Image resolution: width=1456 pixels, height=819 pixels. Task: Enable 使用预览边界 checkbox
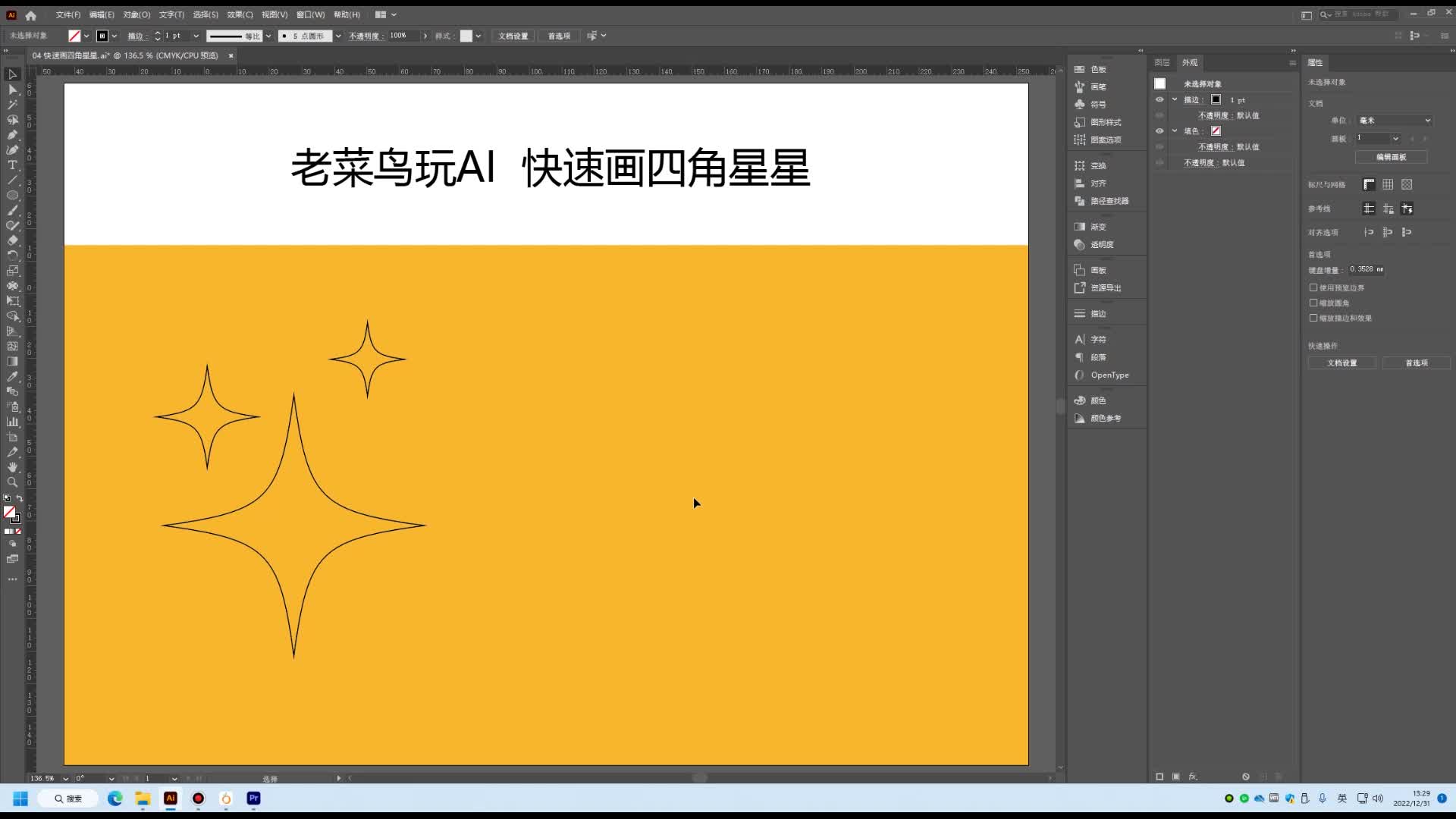(1313, 287)
